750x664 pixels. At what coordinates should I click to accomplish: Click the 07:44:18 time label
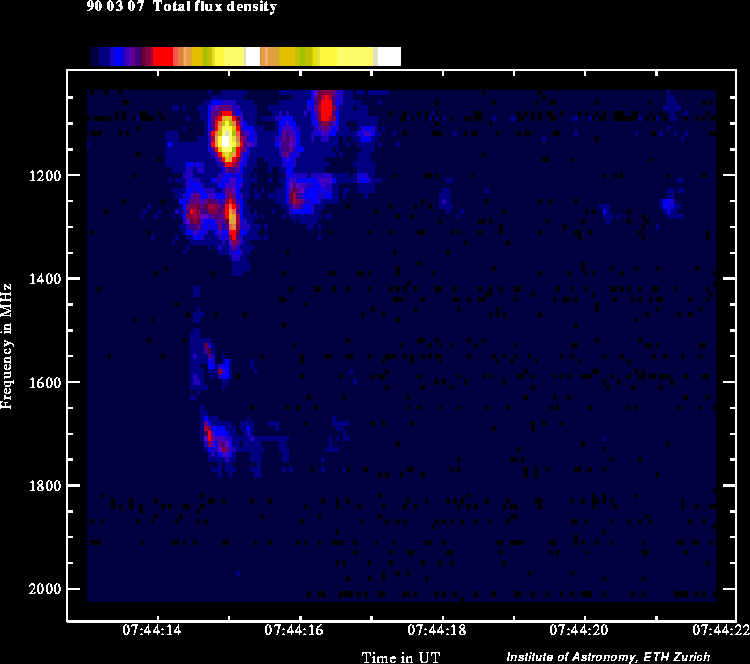coord(437,630)
